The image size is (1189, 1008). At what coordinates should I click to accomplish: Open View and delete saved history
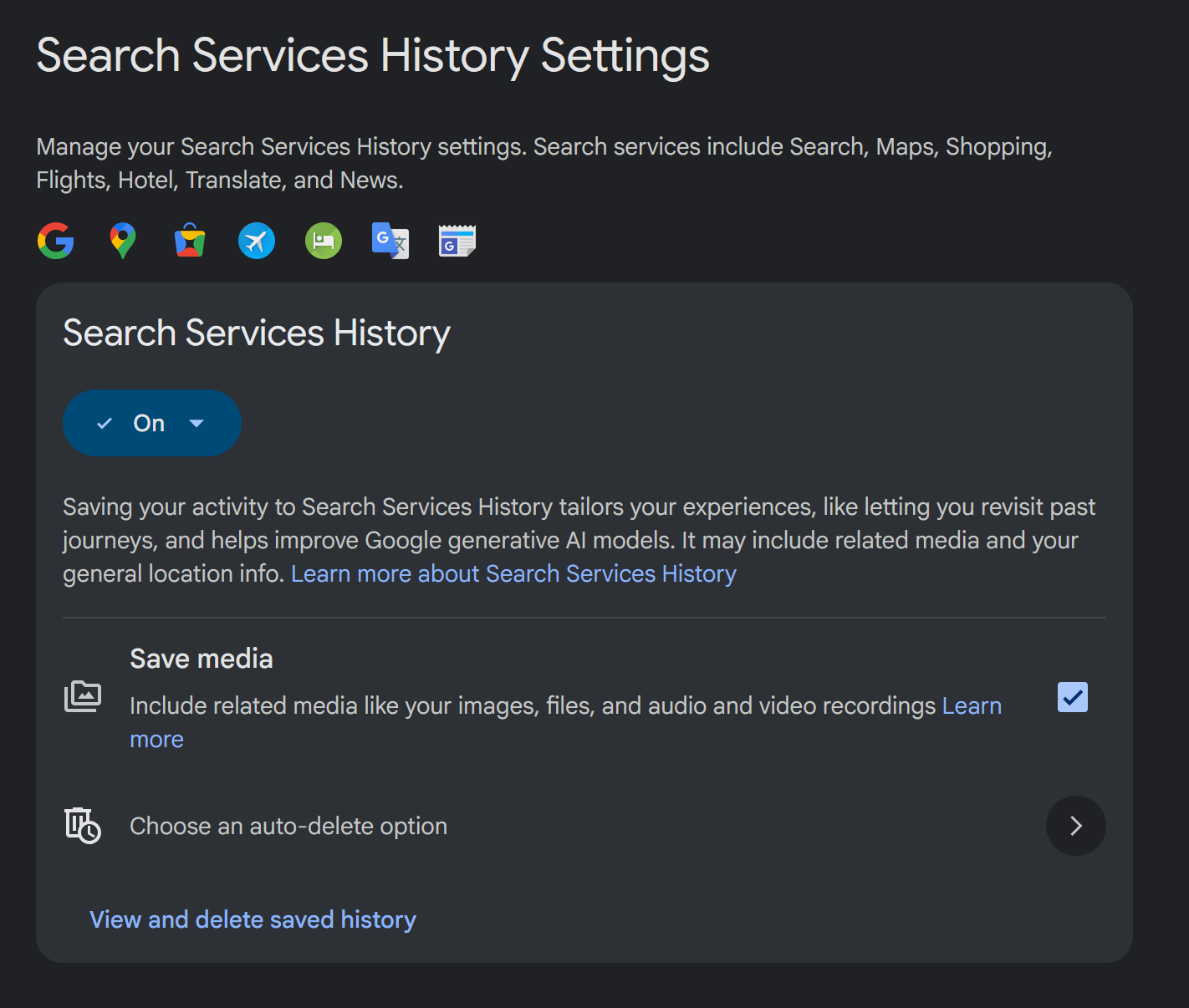point(253,919)
